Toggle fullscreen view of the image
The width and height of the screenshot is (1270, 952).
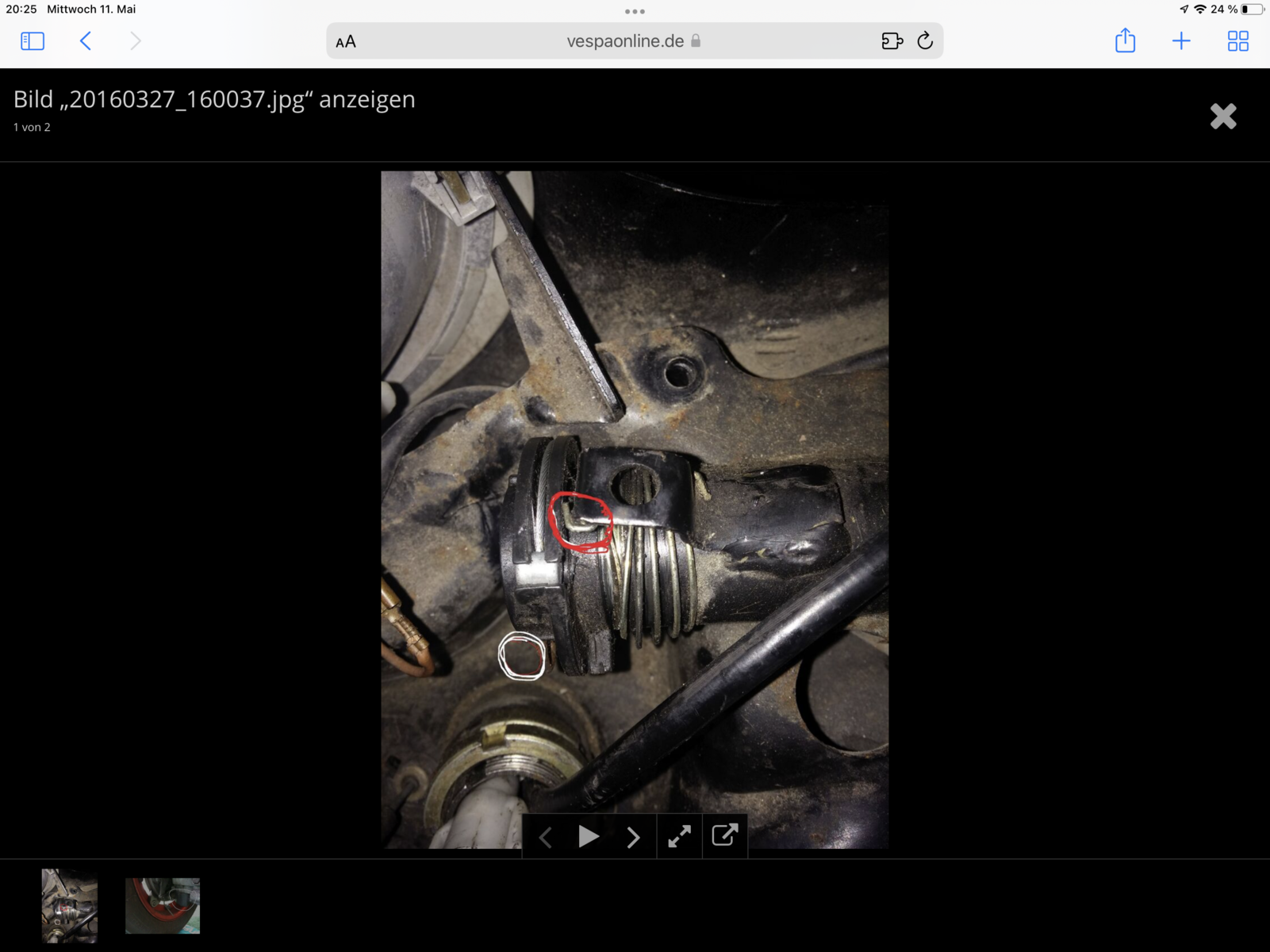click(679, 837)
